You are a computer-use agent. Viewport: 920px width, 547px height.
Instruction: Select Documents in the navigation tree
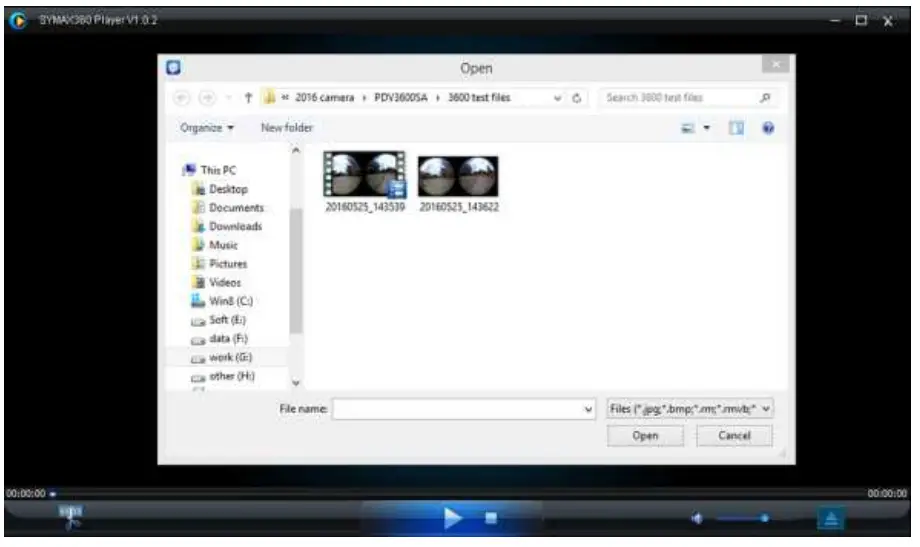click(236, 208)
